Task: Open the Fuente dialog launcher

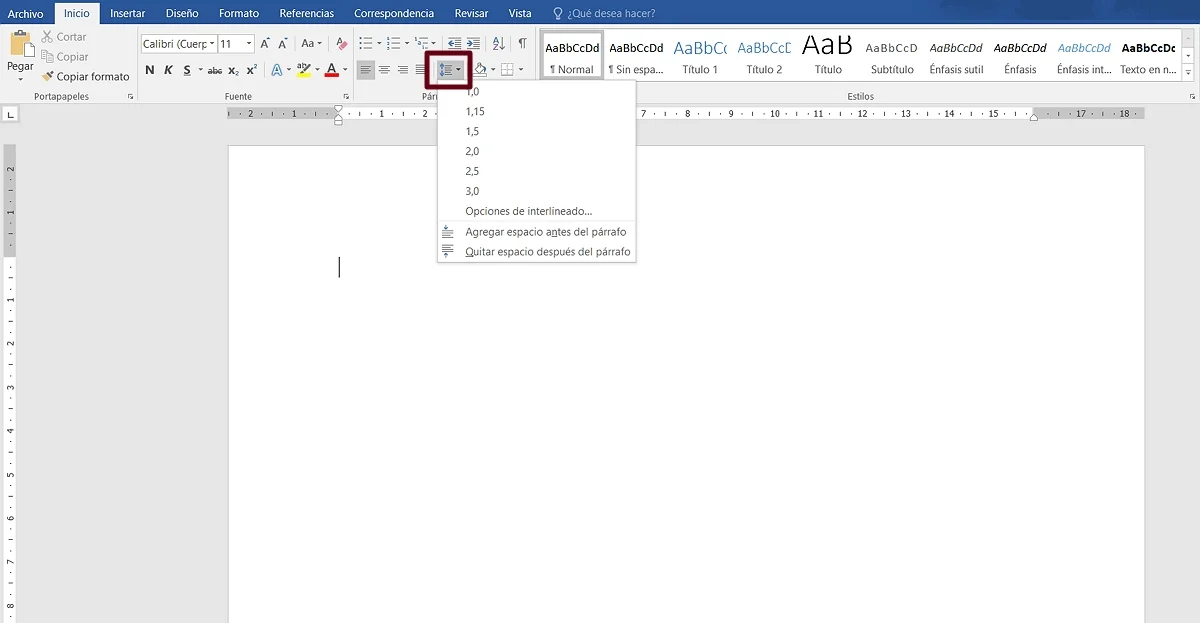Action: click(x=346, y=97)
